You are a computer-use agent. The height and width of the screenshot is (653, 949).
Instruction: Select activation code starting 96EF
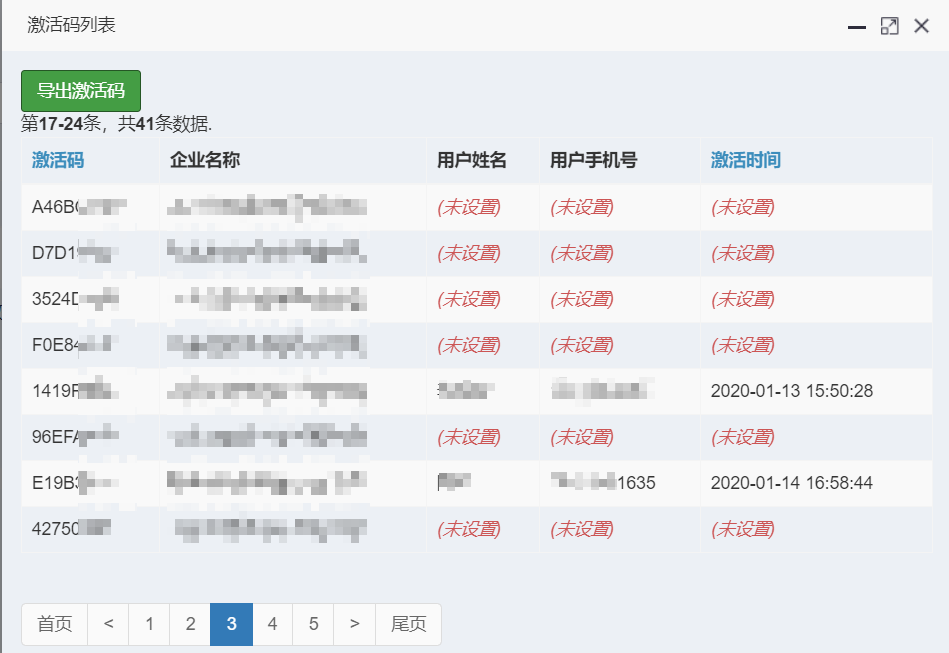[76, 437]
